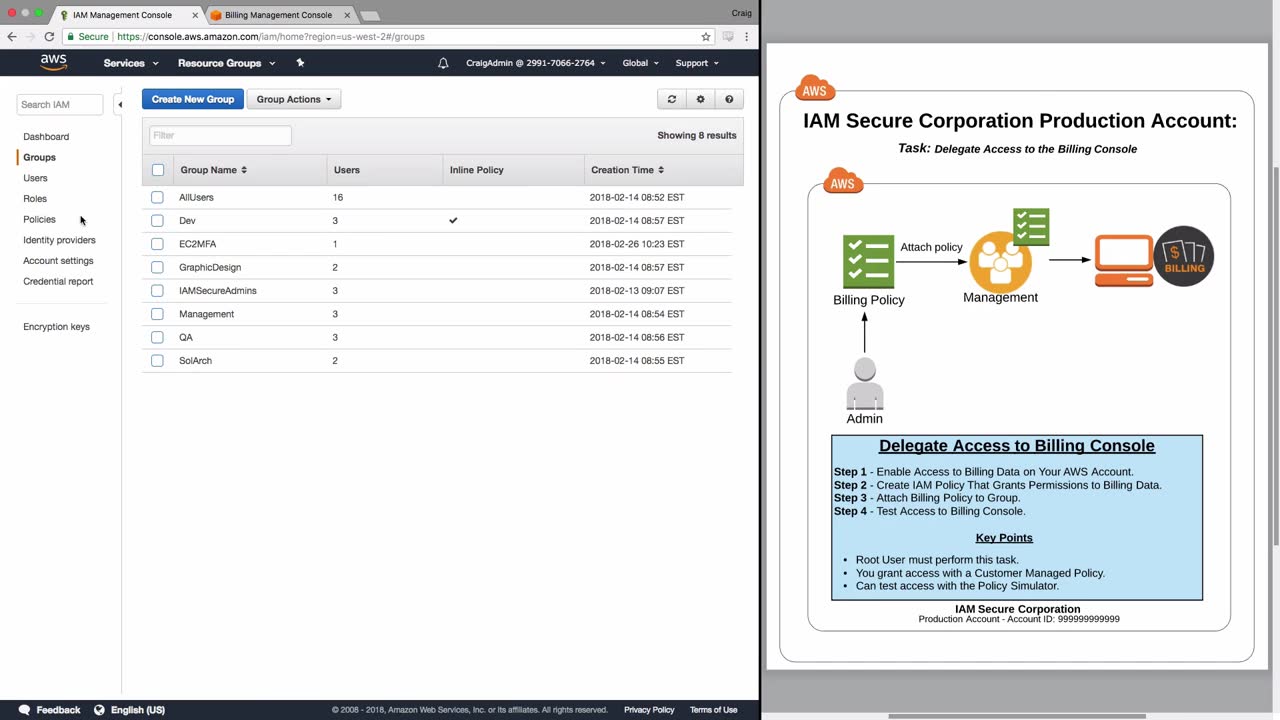
Task: Open the pin shortcuts icon in navbar
Action: [300, 63]
